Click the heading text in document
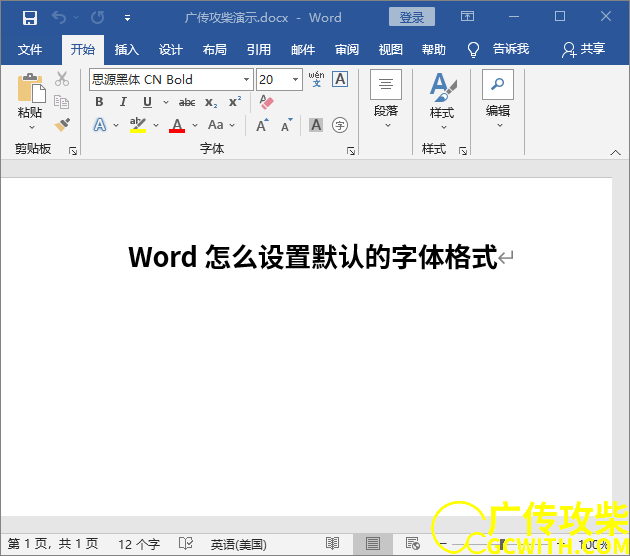 (313, 257)
